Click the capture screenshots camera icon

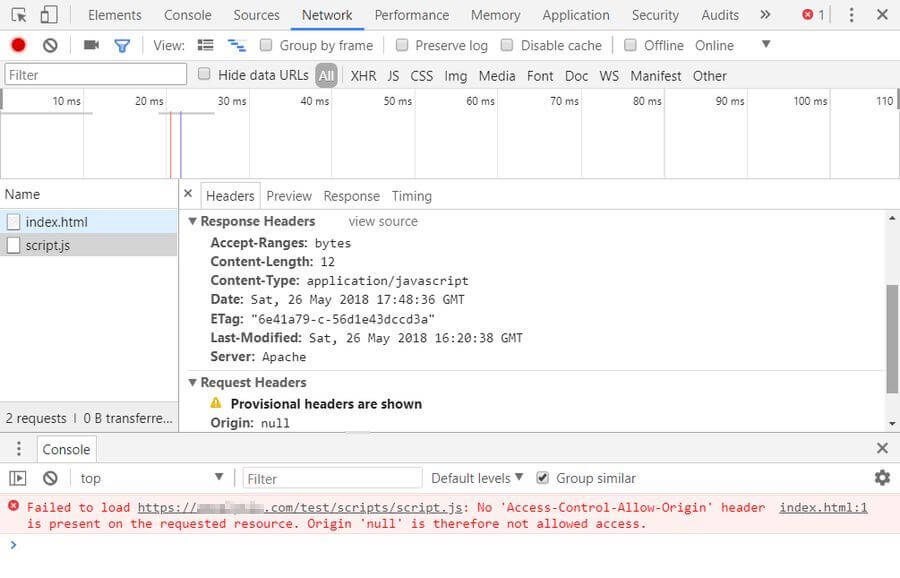pos(91,45)
